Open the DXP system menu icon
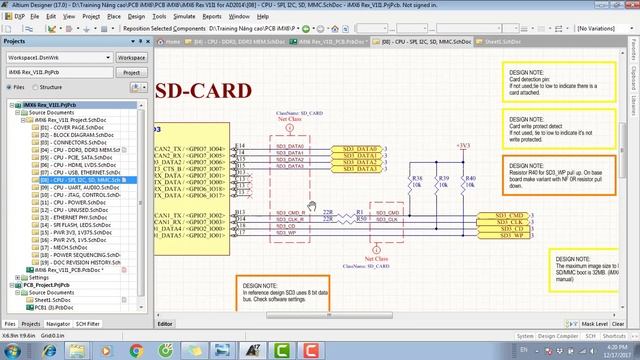Viewport: 640px width, 360px height. tap(8, 17)
